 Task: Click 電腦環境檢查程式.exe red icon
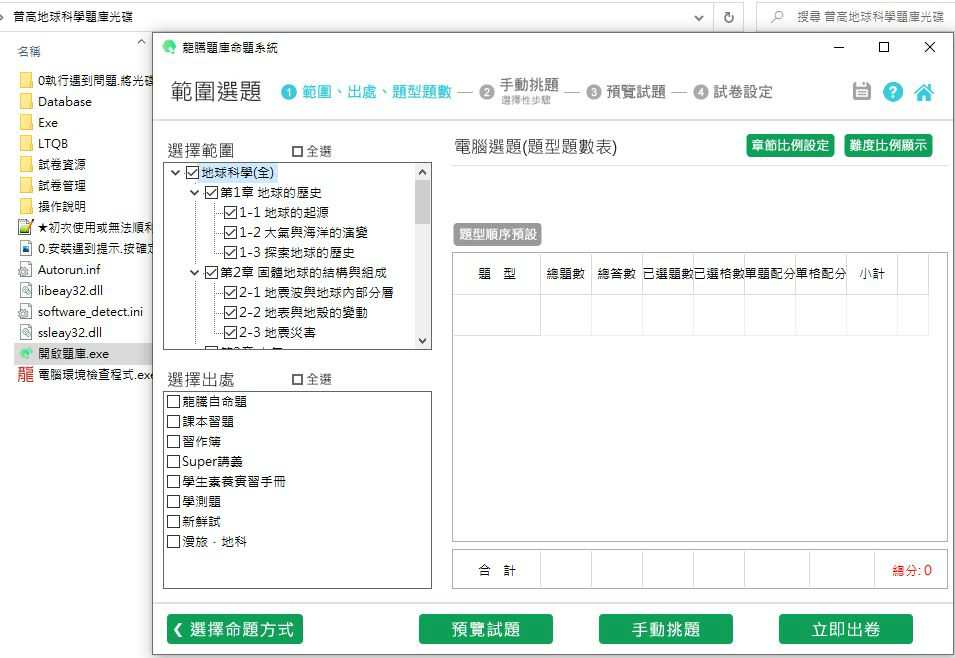point(26,374)
